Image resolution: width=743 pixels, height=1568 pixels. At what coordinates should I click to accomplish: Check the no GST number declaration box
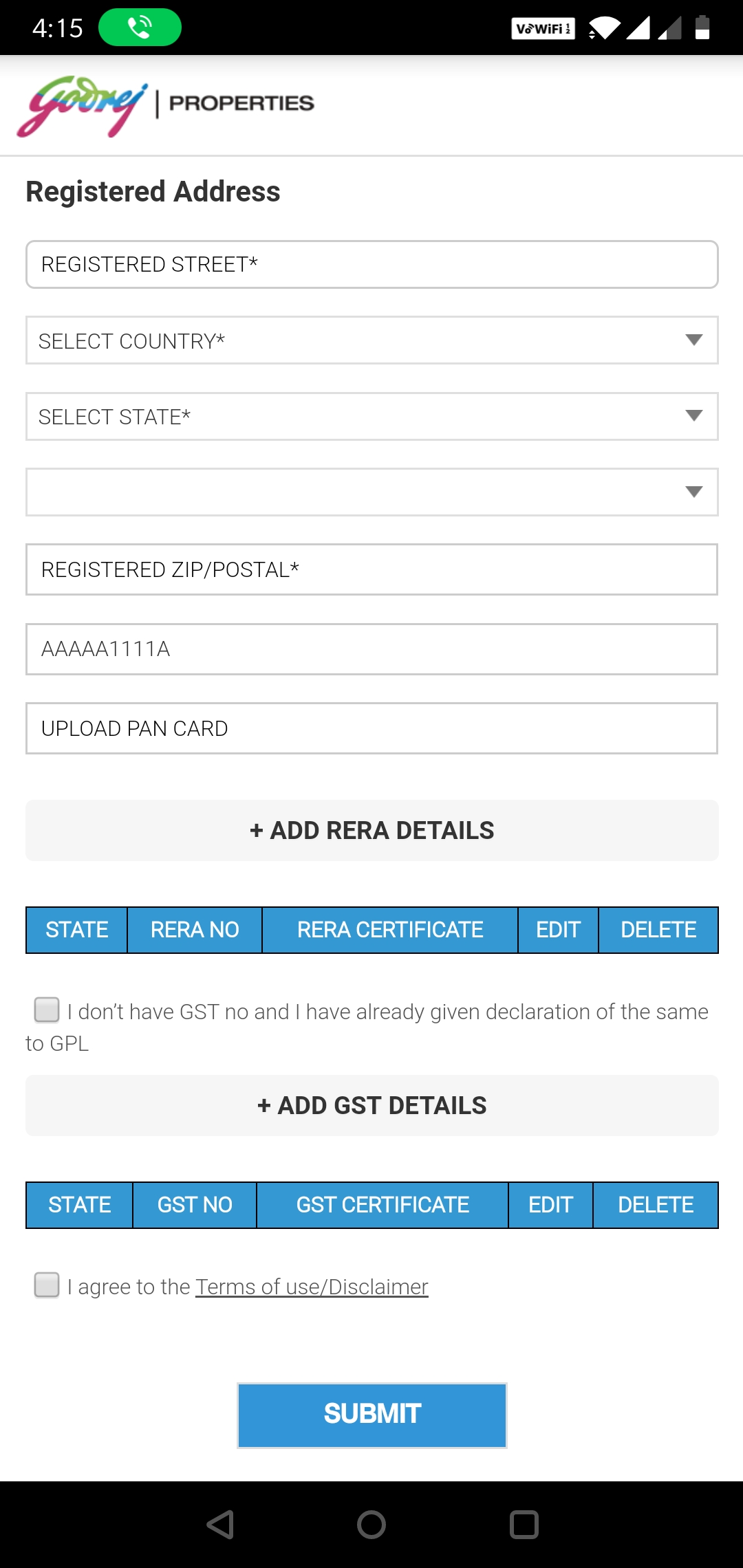(x=47, y=1010)
